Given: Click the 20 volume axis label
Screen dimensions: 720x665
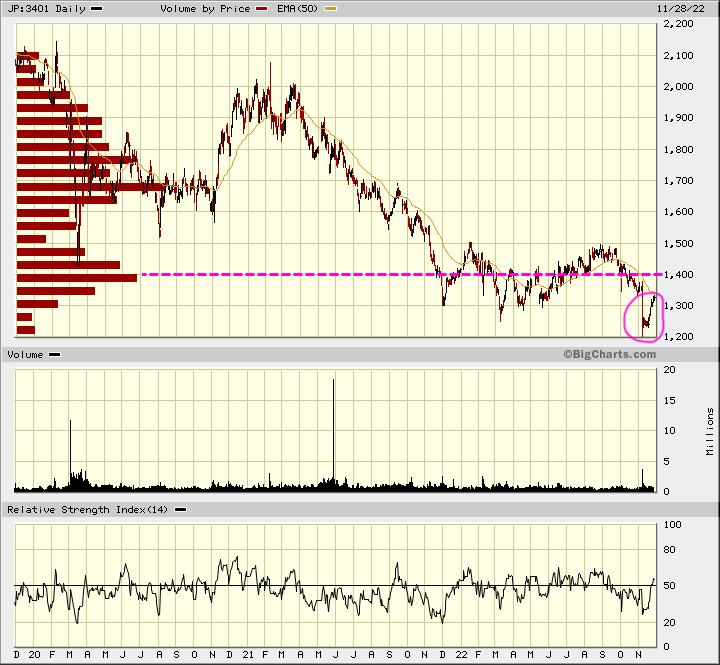Looking at the screenshot, I should pos(669,370).
